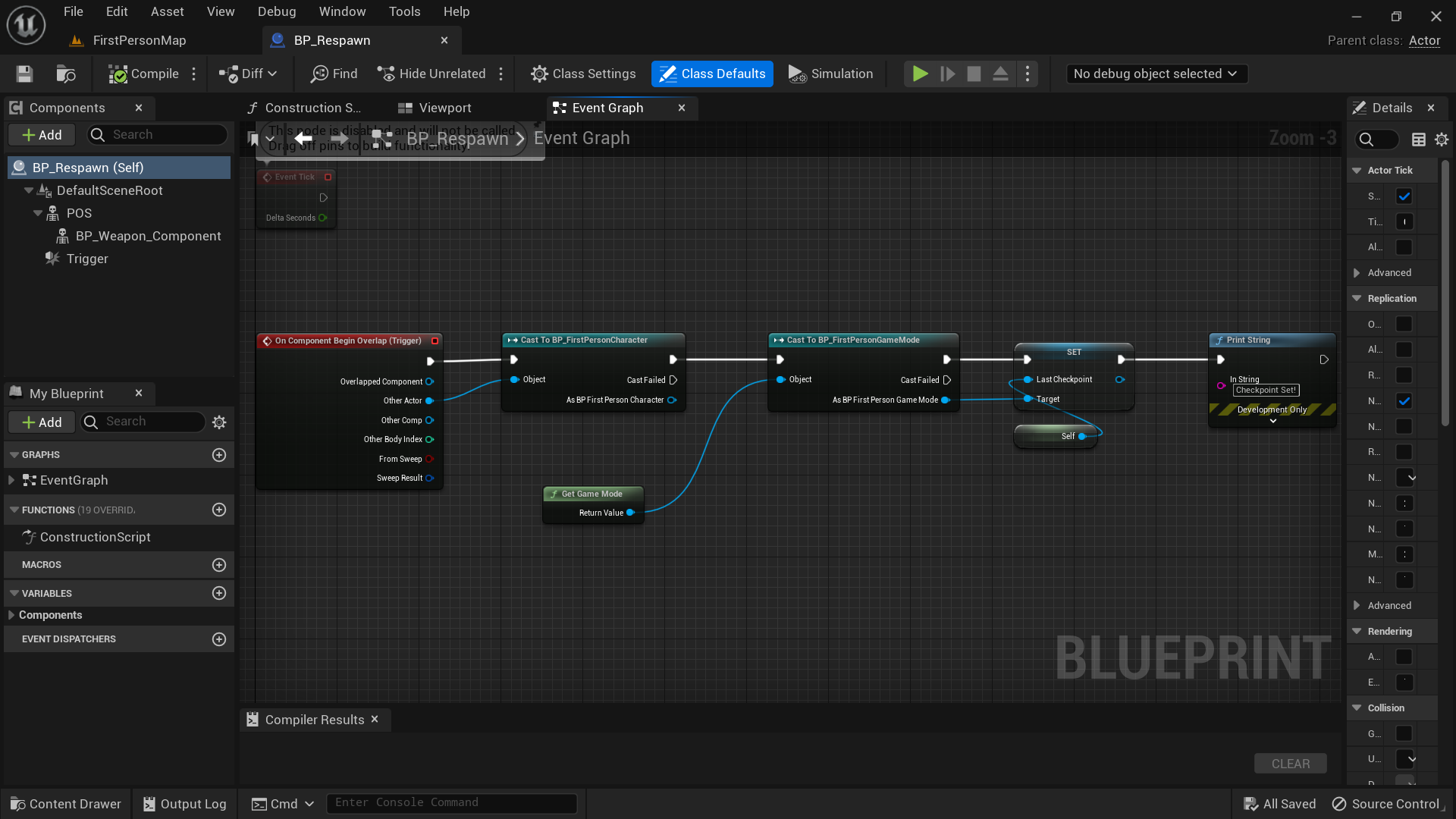Viewport: 1456px width, 819px height.
Task: Switch to the Viewport tab
Action: [444, 108]
